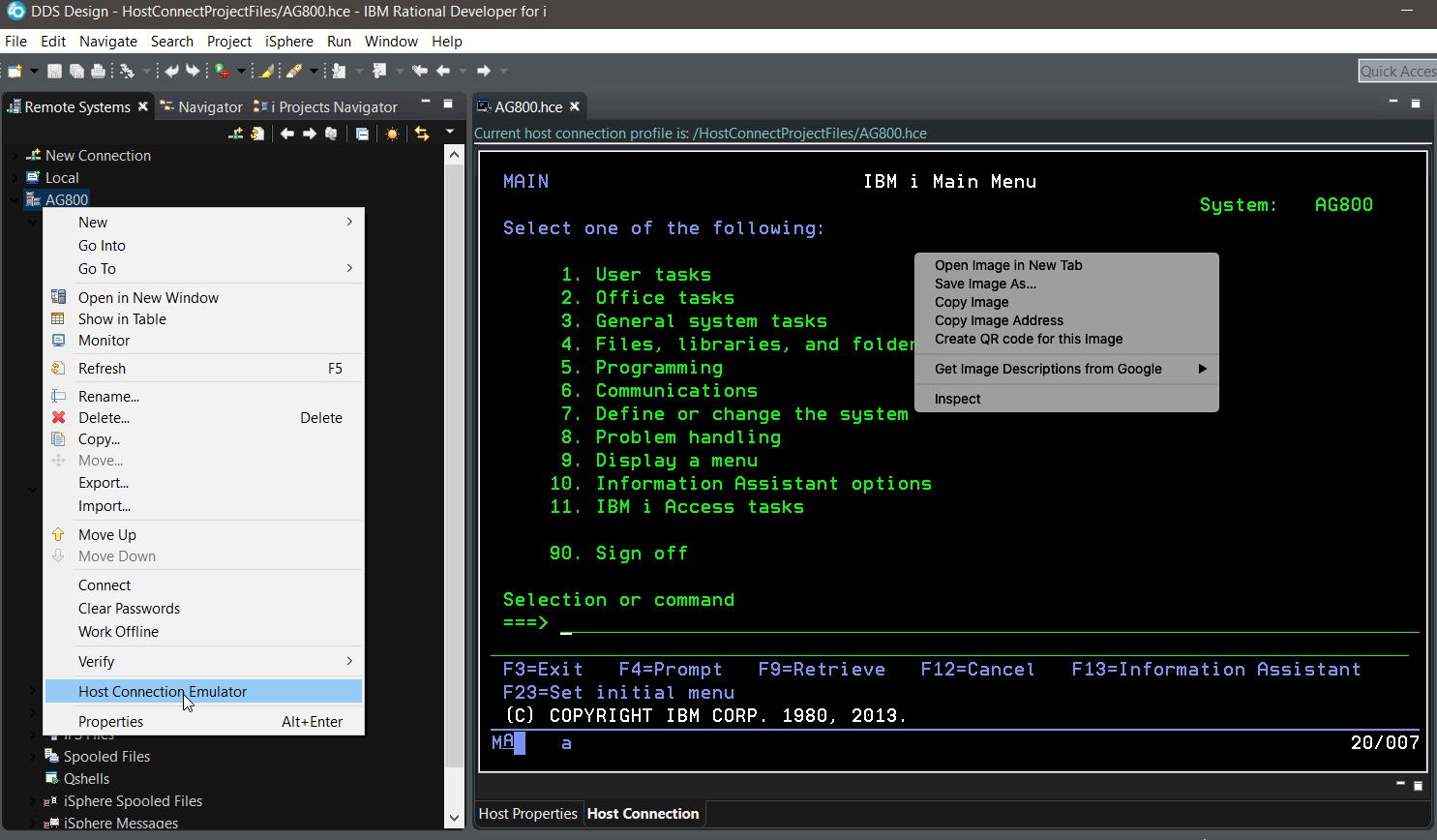Expand the New submenu in context menu

[x=204, y=223]
